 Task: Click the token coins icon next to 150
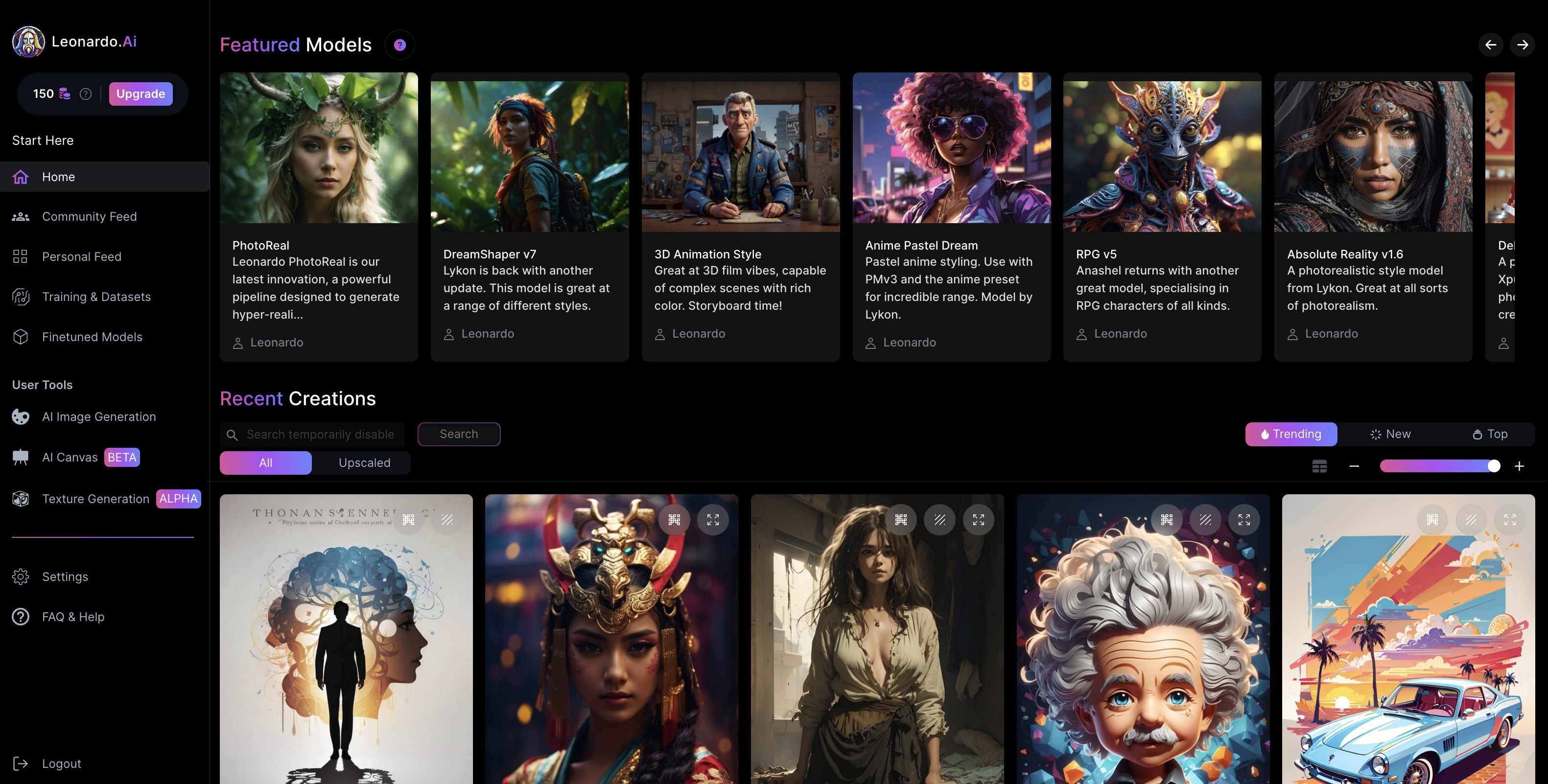point(64,94)
